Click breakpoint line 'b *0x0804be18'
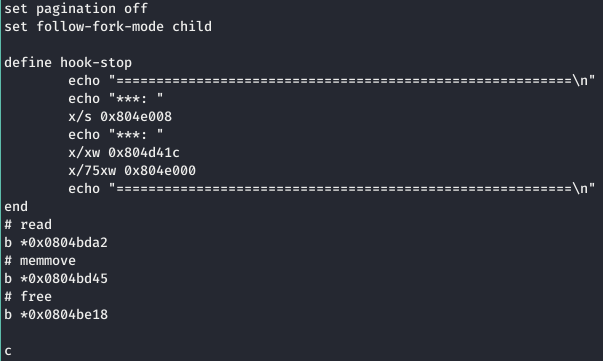Screen dimensions: 603x361 [x=56, y=314]
